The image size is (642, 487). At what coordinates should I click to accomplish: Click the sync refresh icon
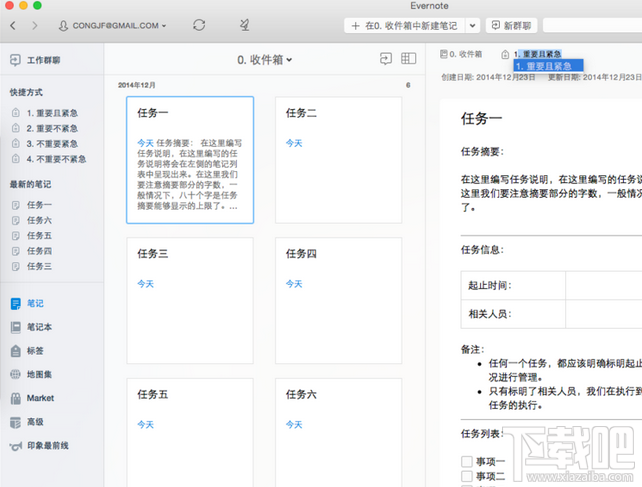199,25
